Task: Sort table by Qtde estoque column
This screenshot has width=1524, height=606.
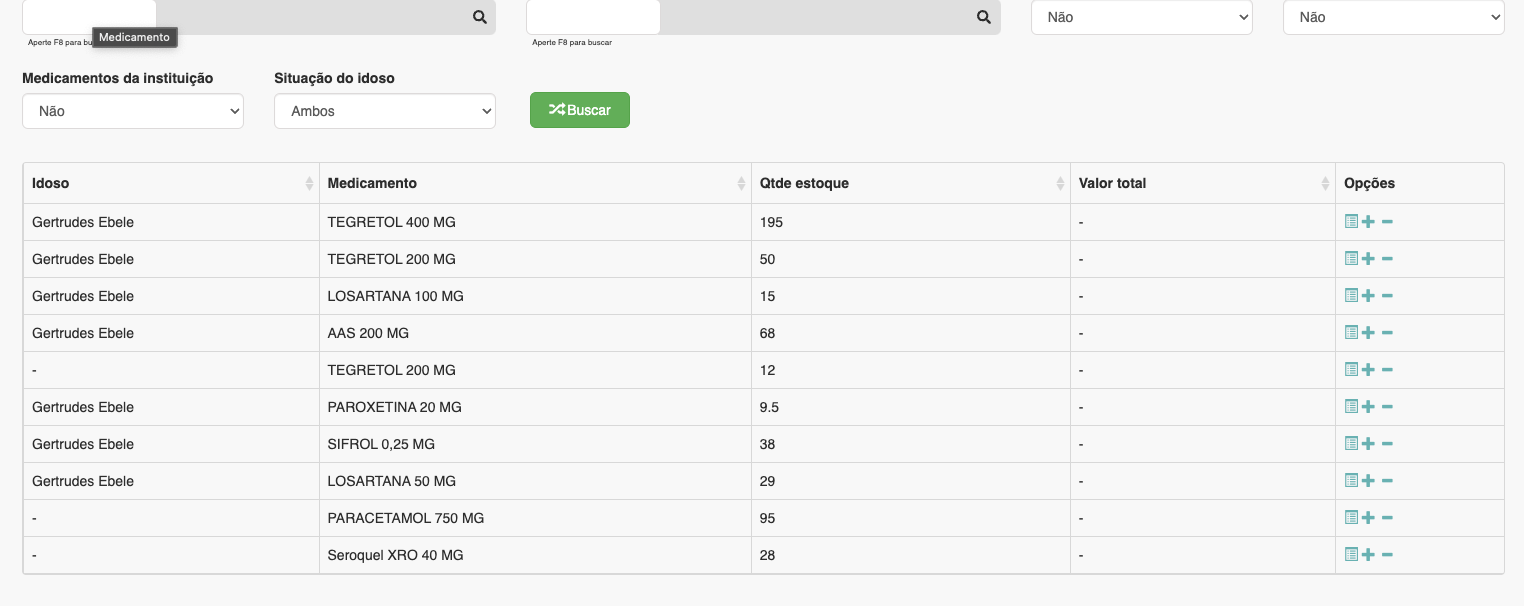Action: click(910, 183)
